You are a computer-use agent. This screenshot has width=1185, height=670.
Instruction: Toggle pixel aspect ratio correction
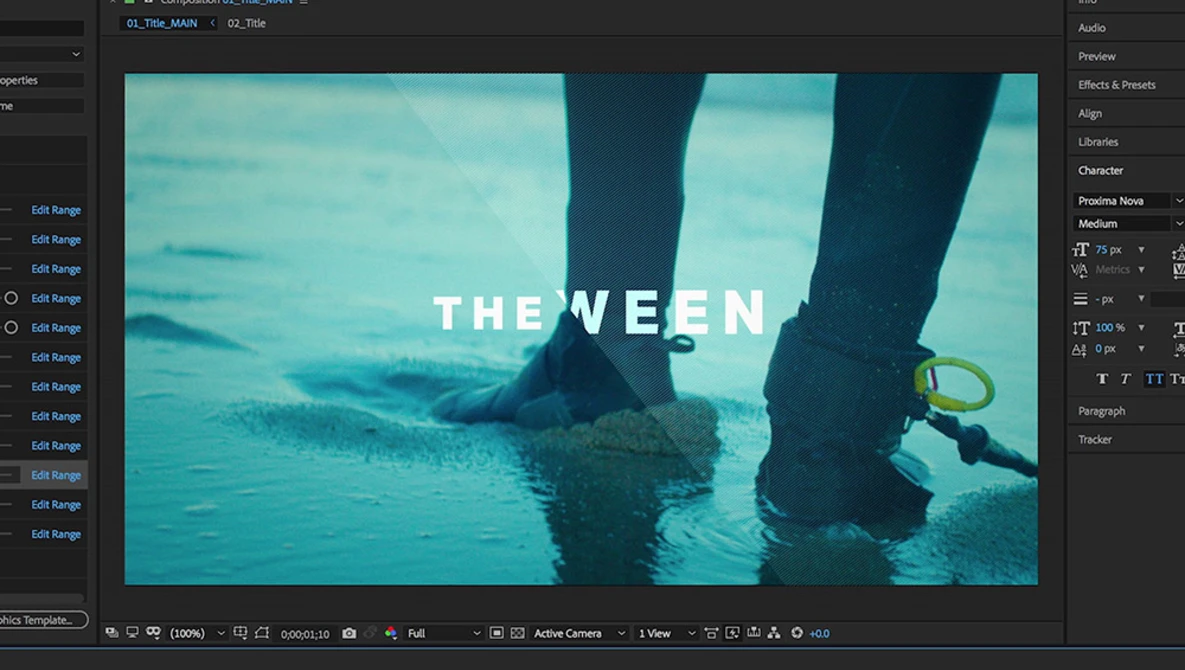point(711,633)
